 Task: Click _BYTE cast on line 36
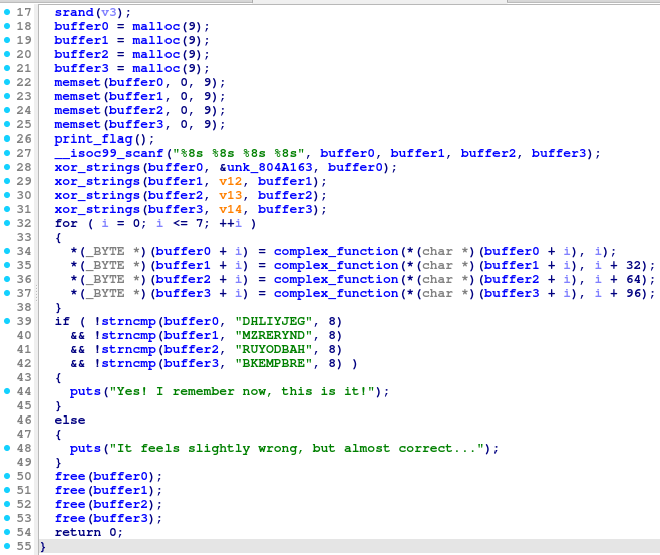[x=105, y=279]
